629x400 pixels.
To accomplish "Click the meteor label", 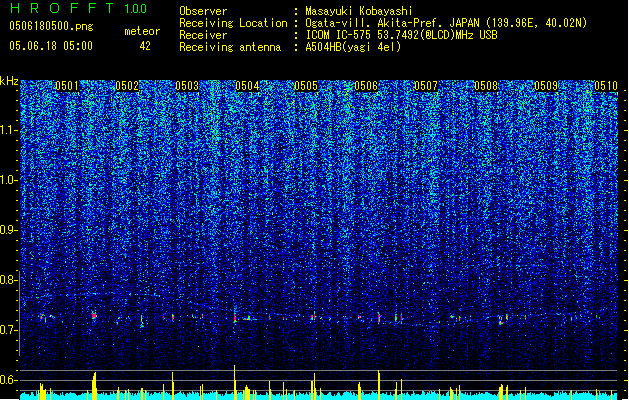I will point(142,31).
